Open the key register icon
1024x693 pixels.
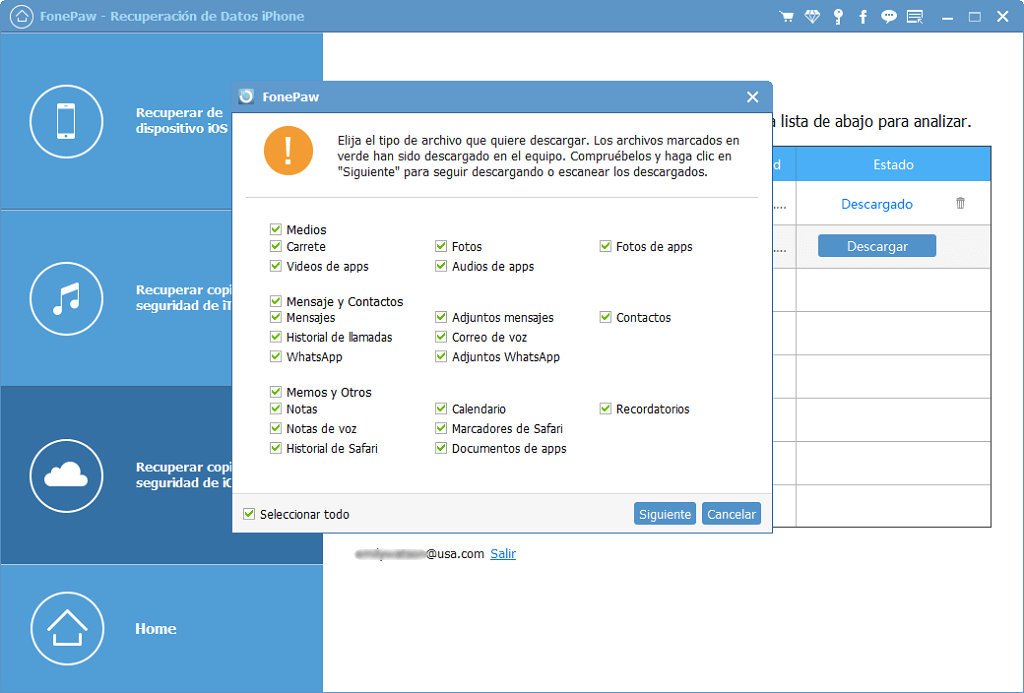point(838,16)
